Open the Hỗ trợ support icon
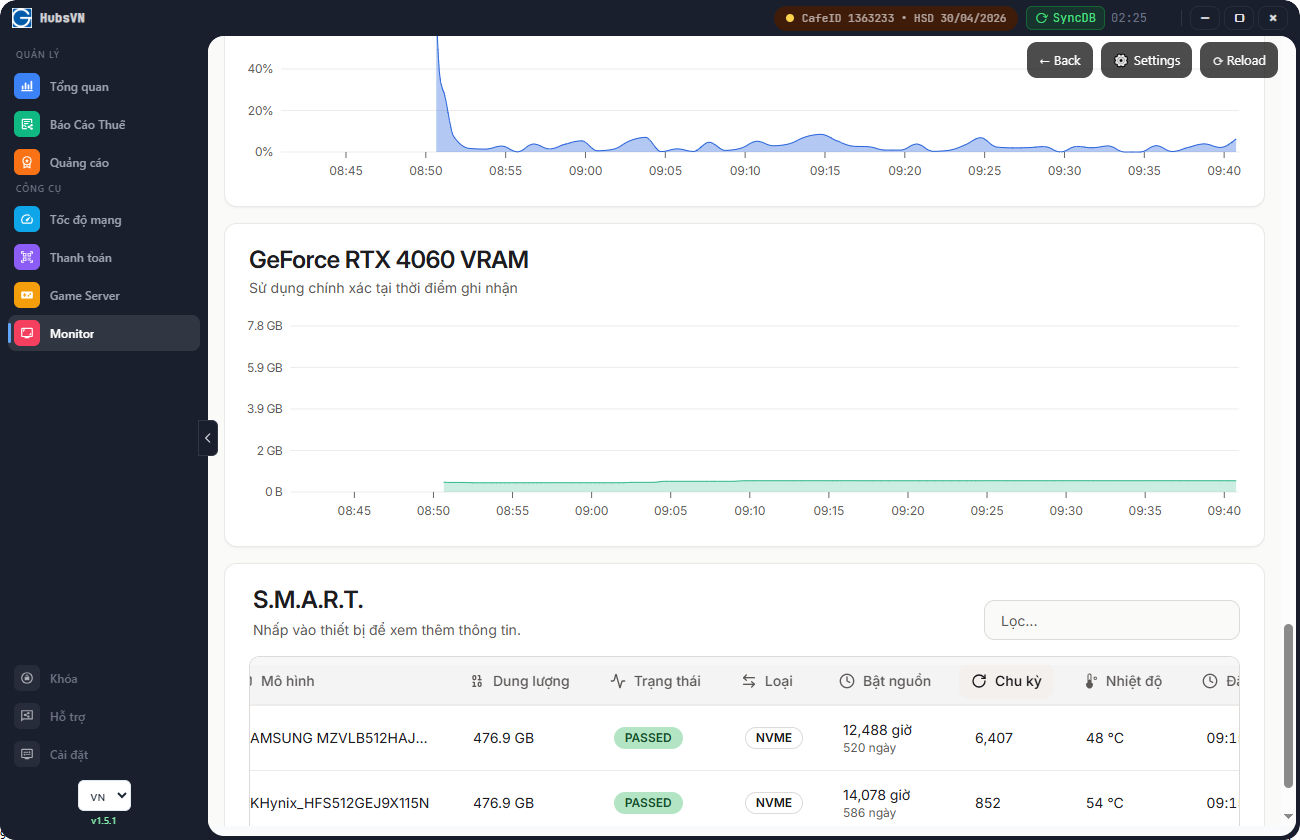1300x840 pixels. click(27, 717)
